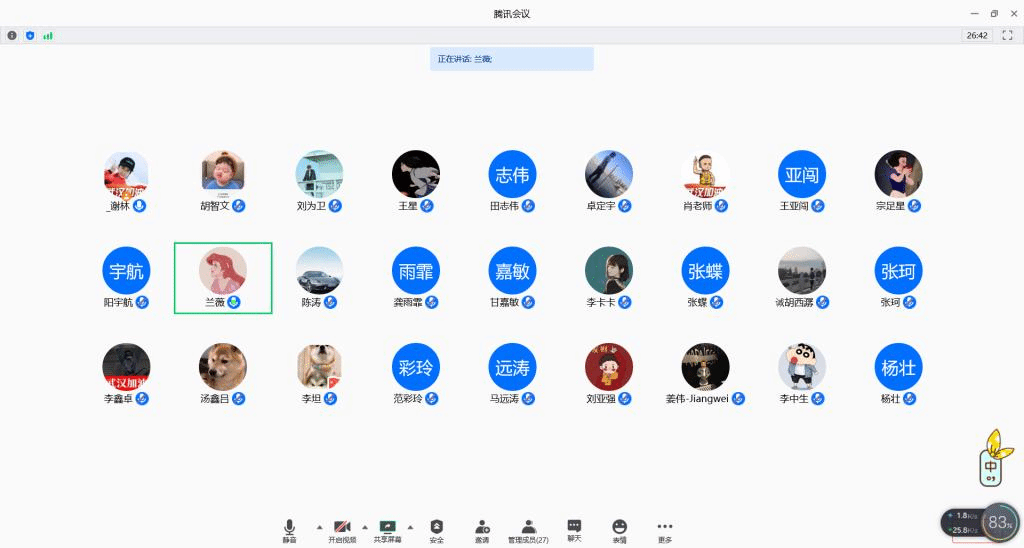
Task: Show the green network signal status
Action: coord(48,35)
